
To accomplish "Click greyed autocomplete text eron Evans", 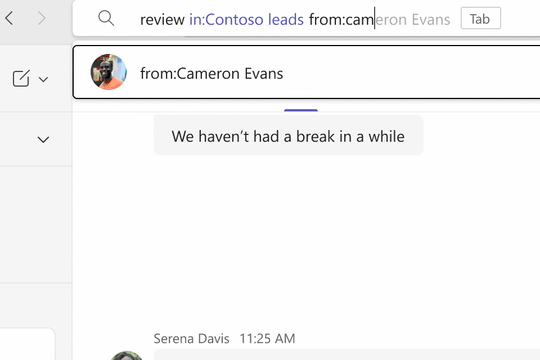I will pos(413,20).
